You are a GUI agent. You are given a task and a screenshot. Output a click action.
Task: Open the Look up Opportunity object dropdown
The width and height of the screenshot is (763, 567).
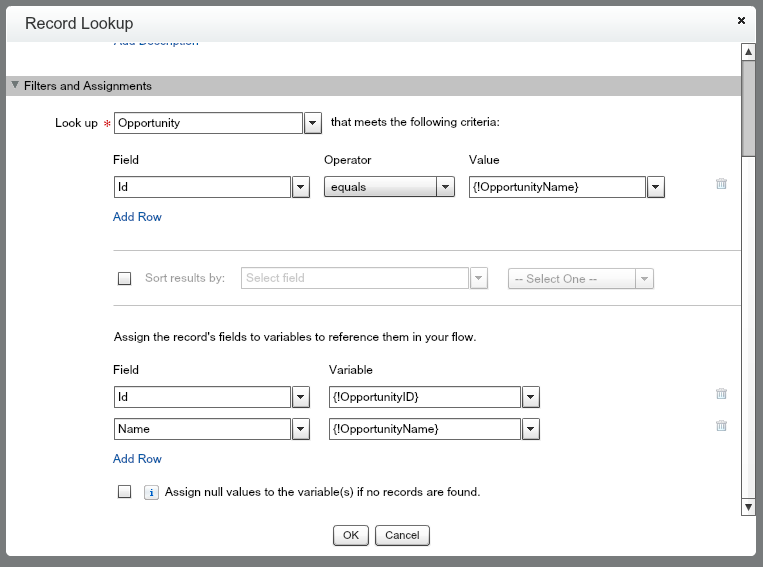[x=312, y=123]
